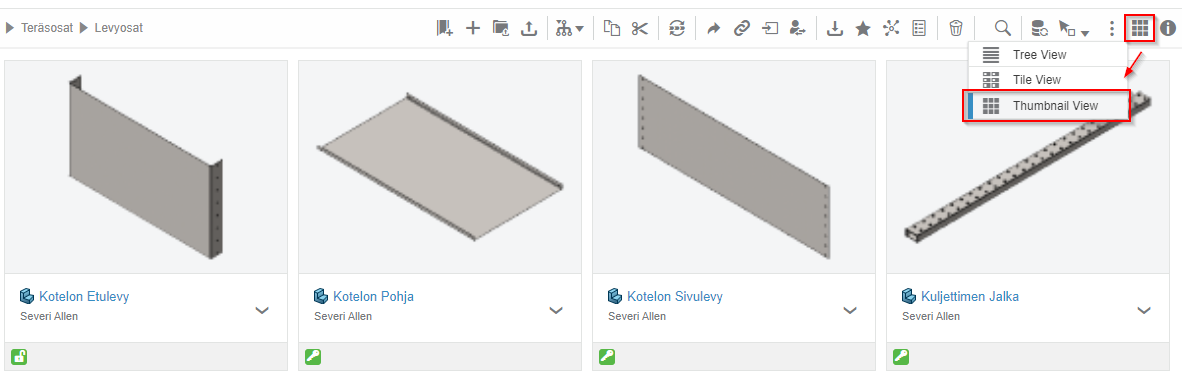This screenshot has height=388, width=1183.
Task: Click the plus icon to add new item
Action: point(472,29)
